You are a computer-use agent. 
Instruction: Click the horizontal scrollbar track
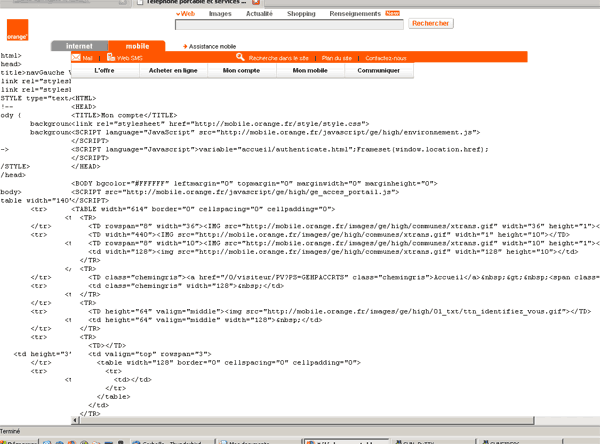[307, 420]
